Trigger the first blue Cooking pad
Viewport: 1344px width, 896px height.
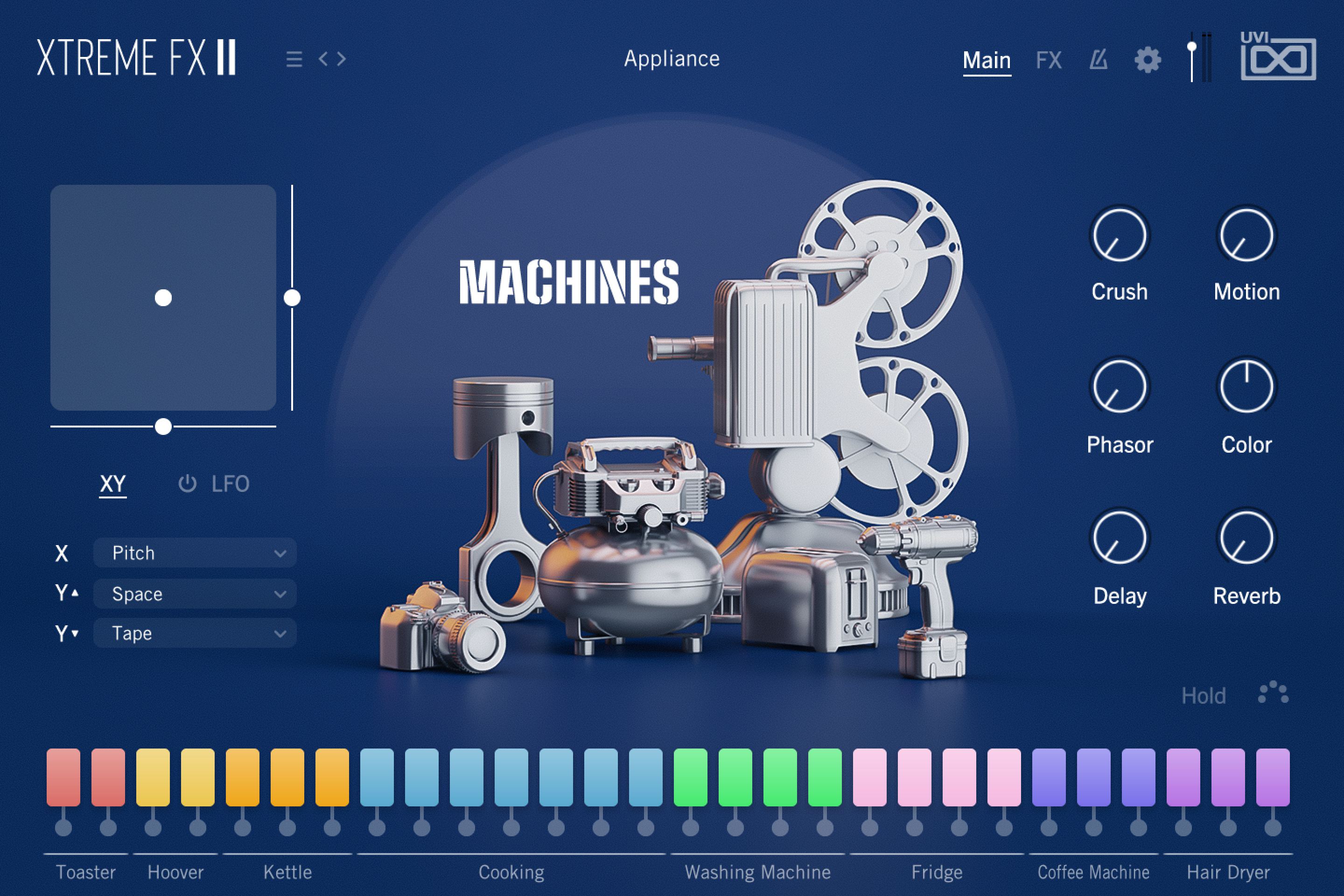(x=377, y=777)
